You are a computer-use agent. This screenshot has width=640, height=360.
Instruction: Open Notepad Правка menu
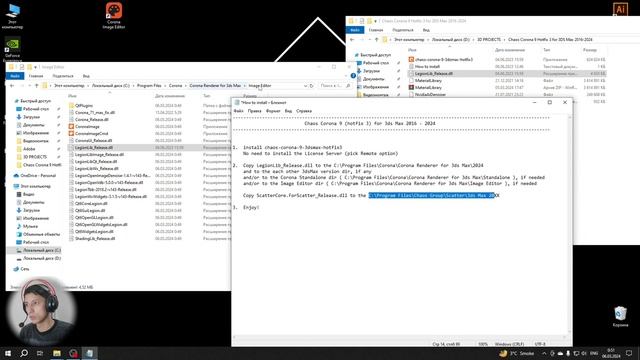click(254, 111)
